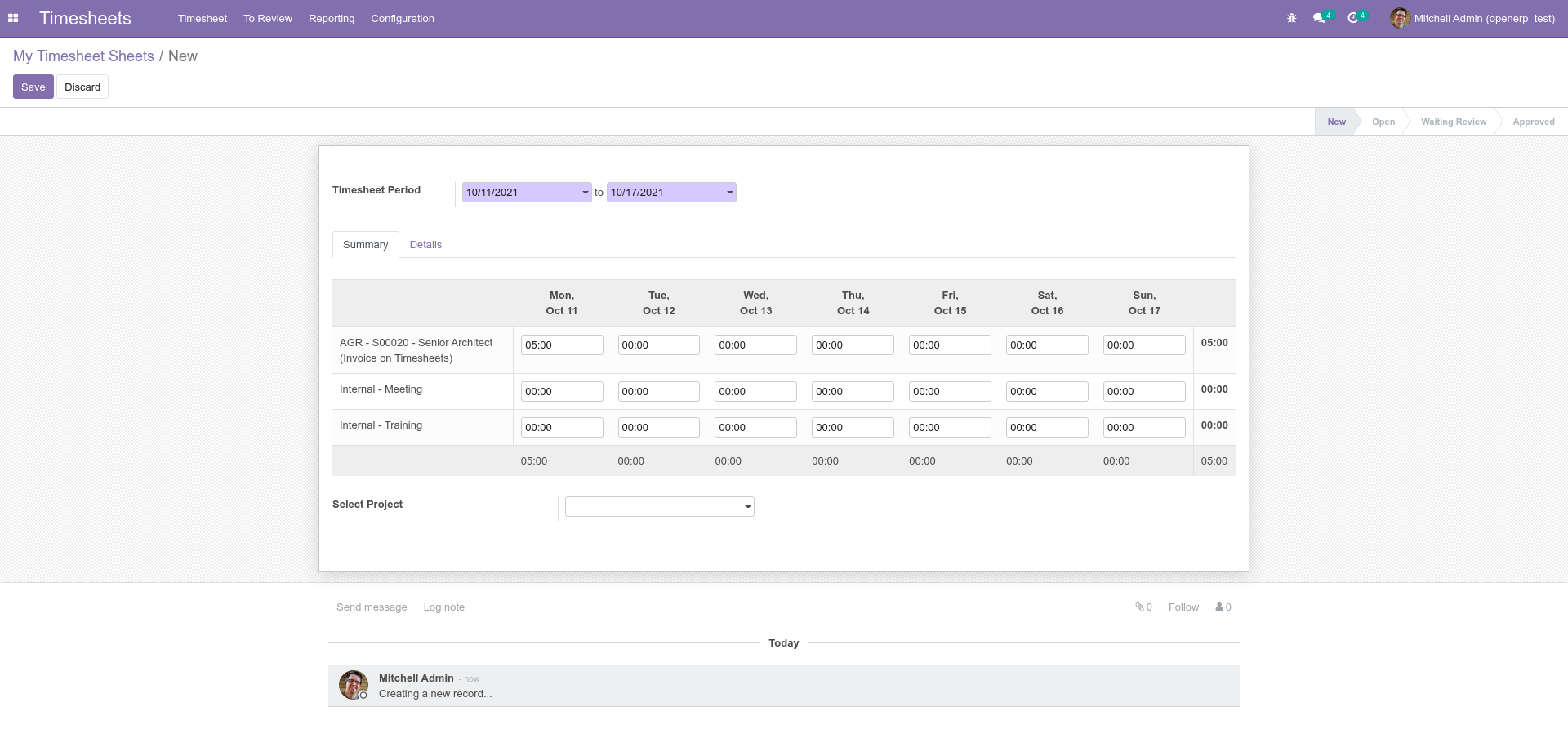Click Send message in chatter
This screenshot has height=738, width=1568.
click(372, 607)
